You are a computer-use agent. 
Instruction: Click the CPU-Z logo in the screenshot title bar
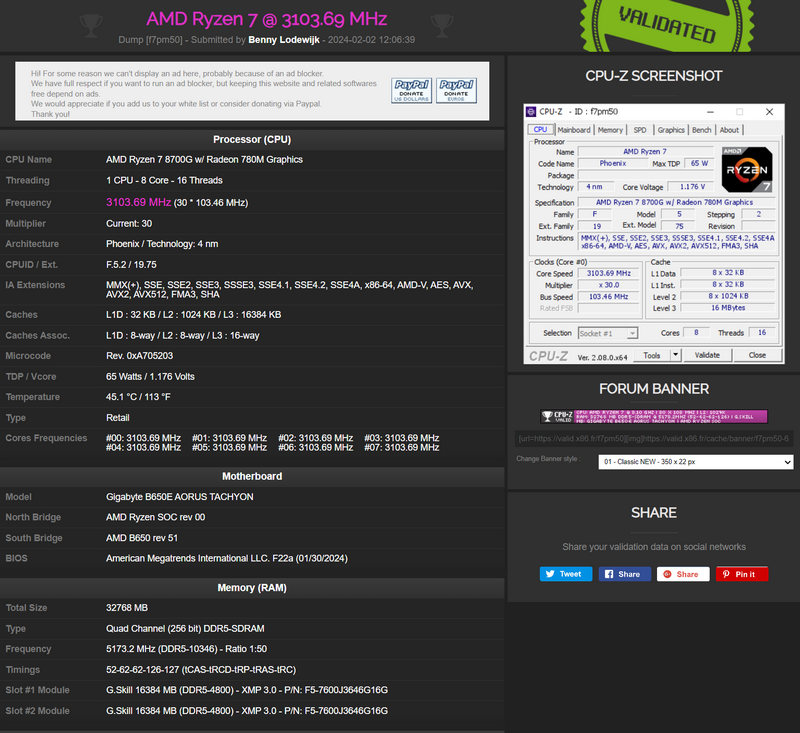pyautogui.click(x=531, y=112)
